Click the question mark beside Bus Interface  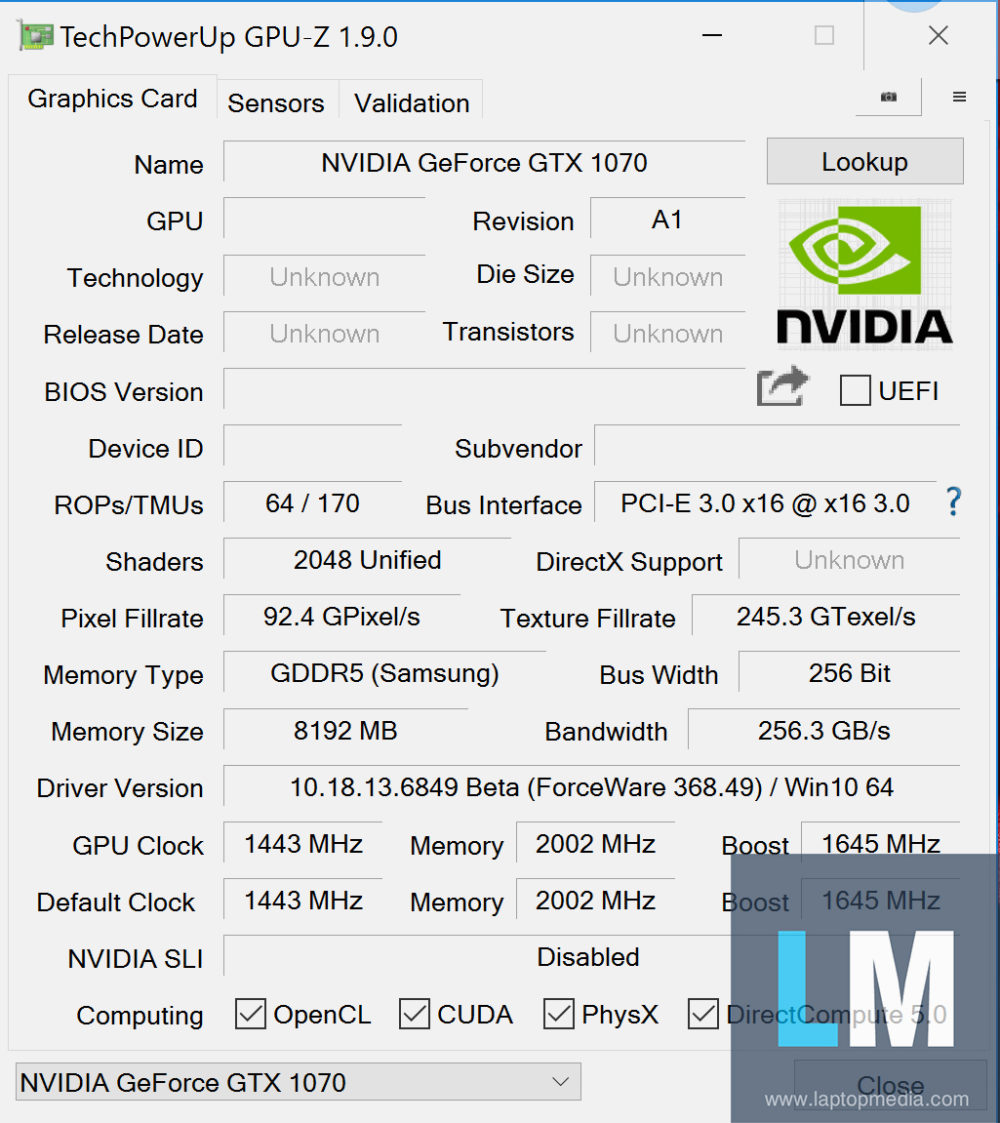(x=953, y=503)
